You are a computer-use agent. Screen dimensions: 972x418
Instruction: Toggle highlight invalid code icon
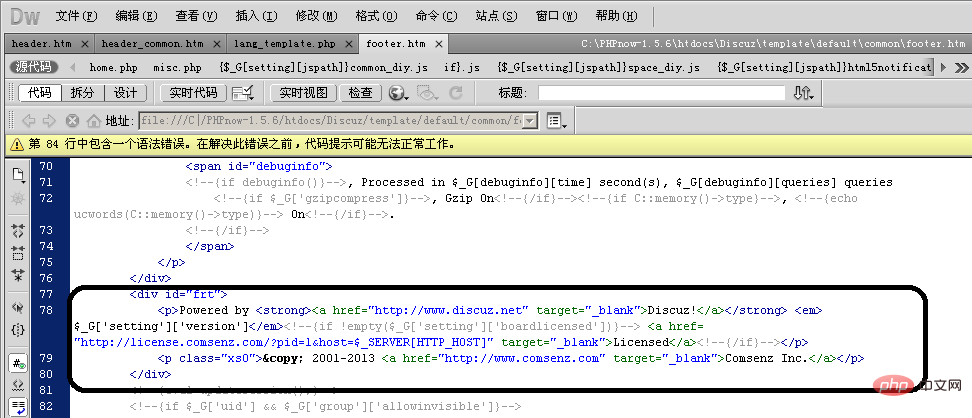18,385
